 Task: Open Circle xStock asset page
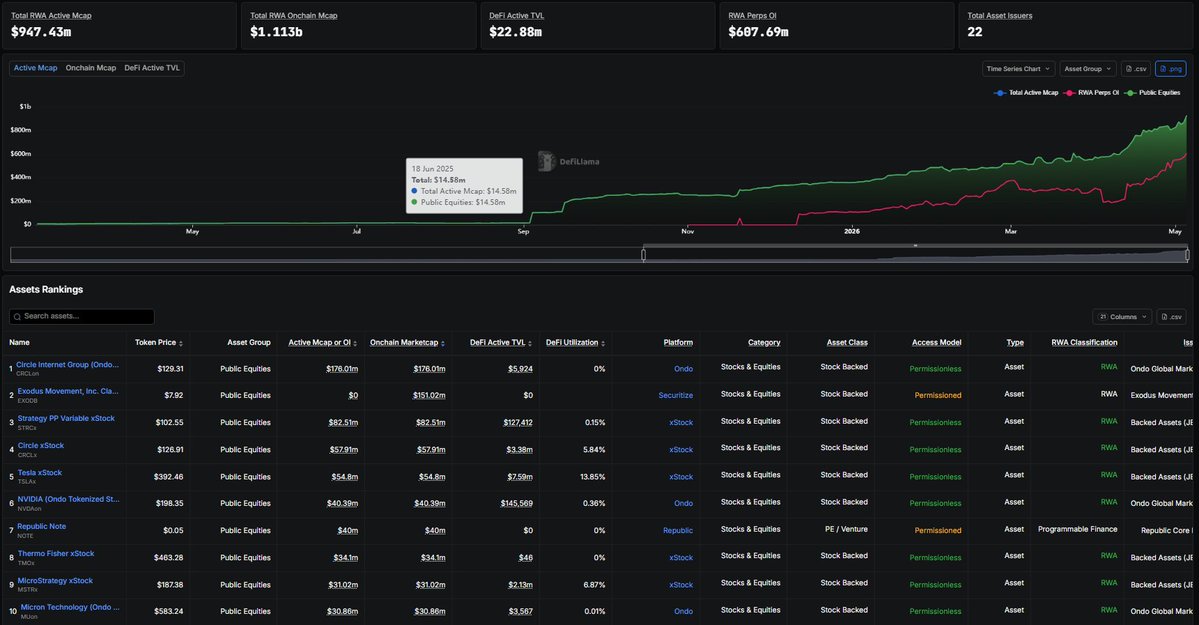[x=41, y=445]
